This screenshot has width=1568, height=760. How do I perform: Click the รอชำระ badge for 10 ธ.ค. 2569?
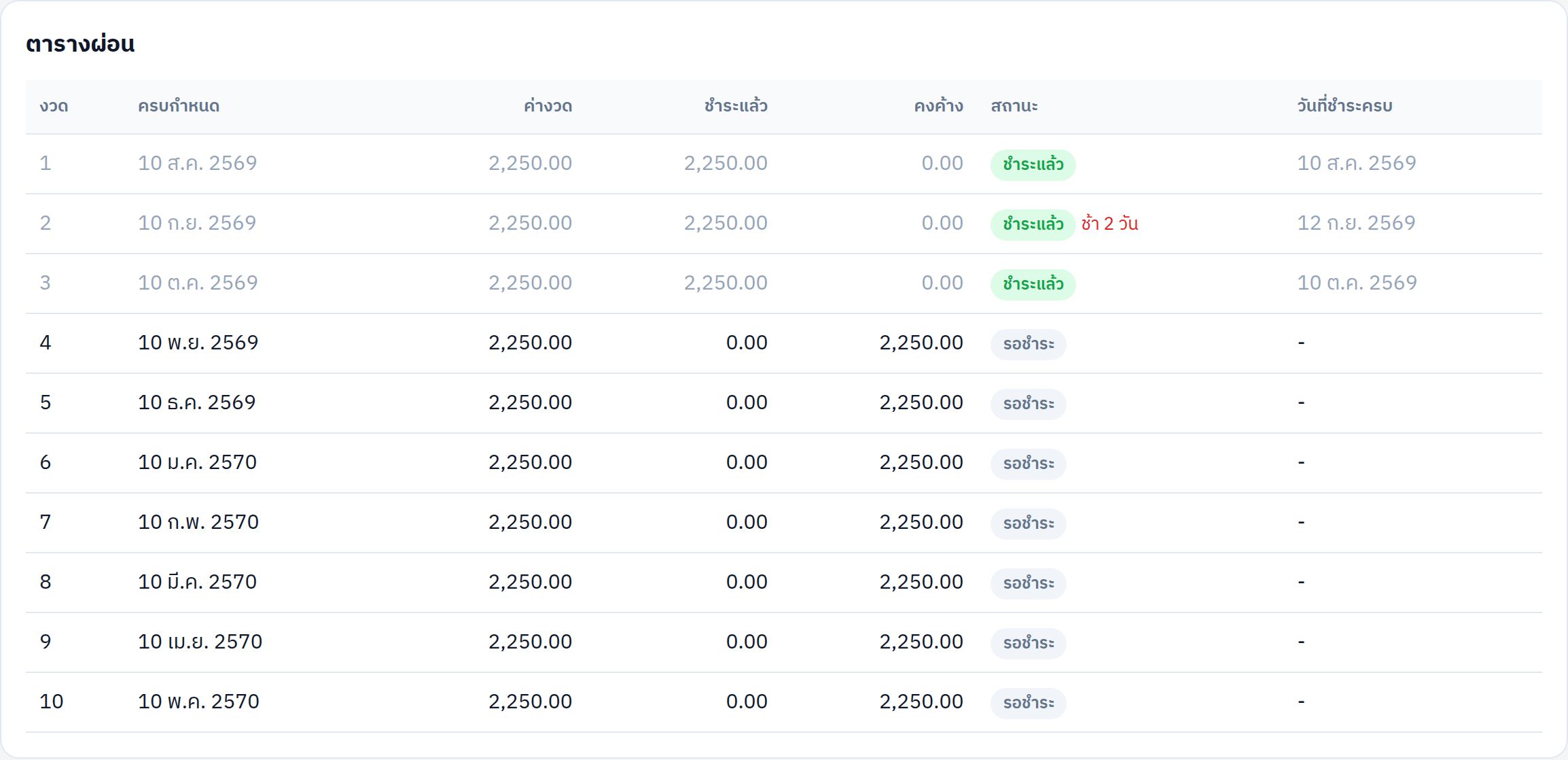pos(1028,404)
